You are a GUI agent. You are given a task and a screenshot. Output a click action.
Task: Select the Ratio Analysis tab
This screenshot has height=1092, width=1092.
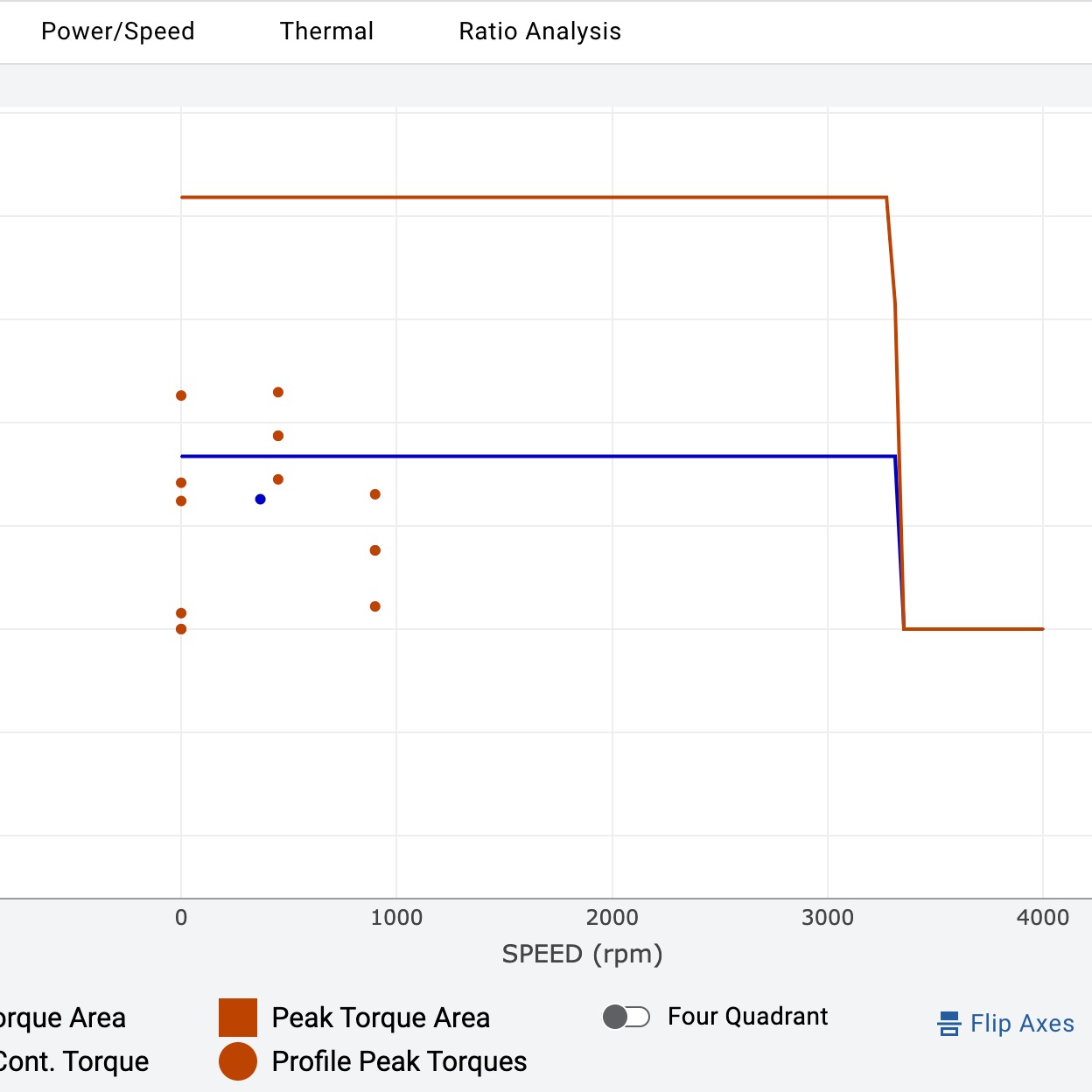pos(540,31)
